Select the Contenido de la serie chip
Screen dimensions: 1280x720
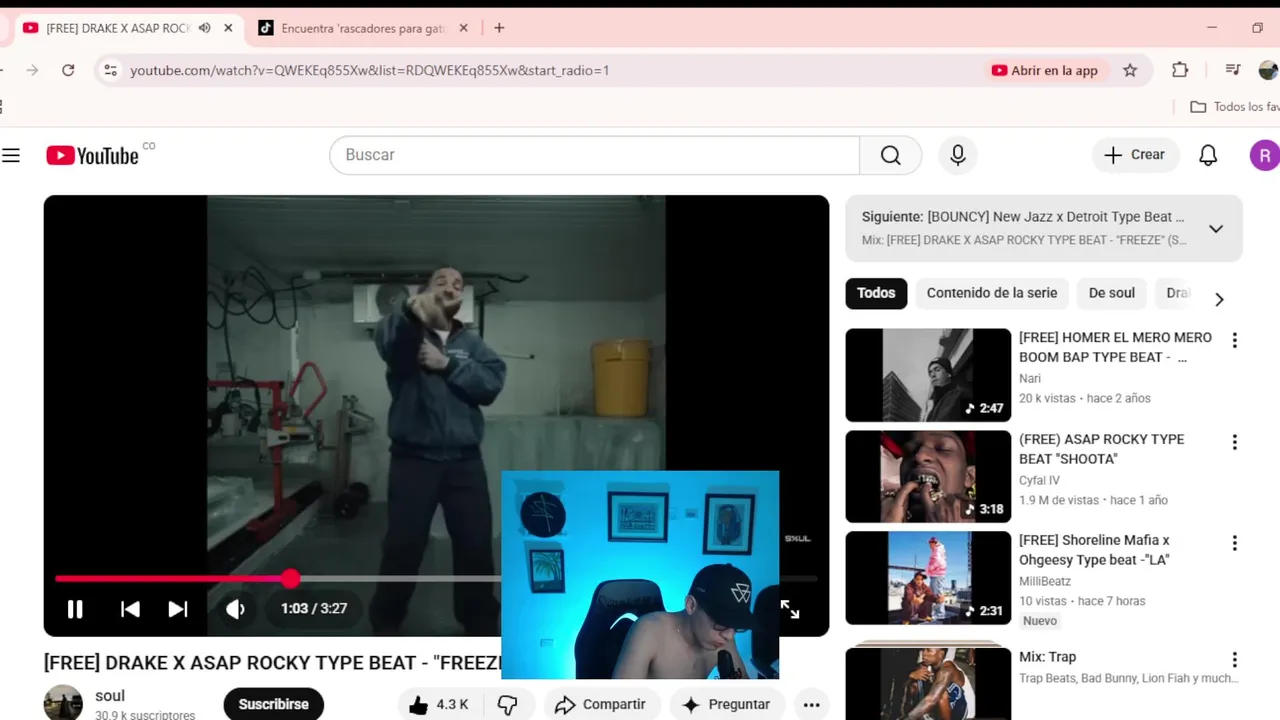(992, 293)
